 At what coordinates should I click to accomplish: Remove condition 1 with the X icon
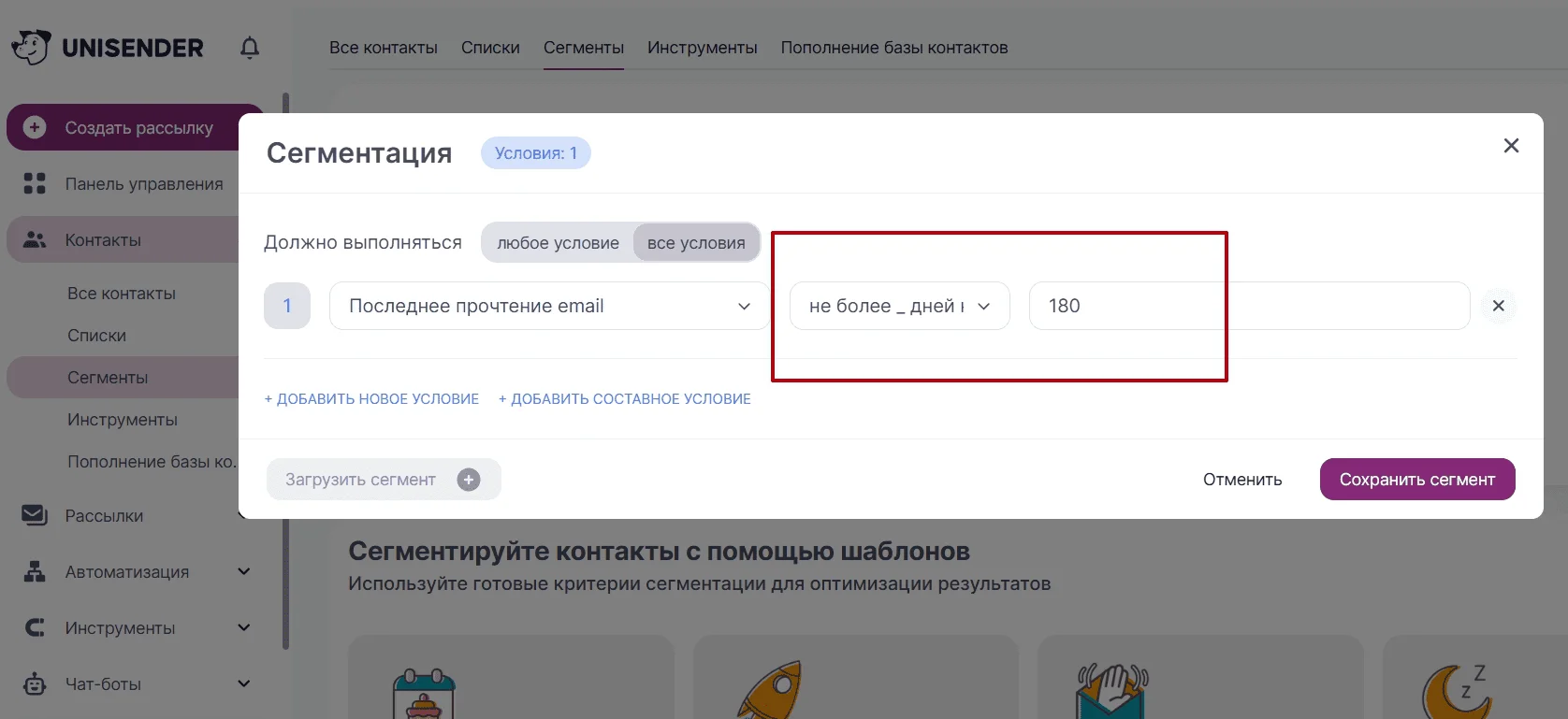(1498, 306)
